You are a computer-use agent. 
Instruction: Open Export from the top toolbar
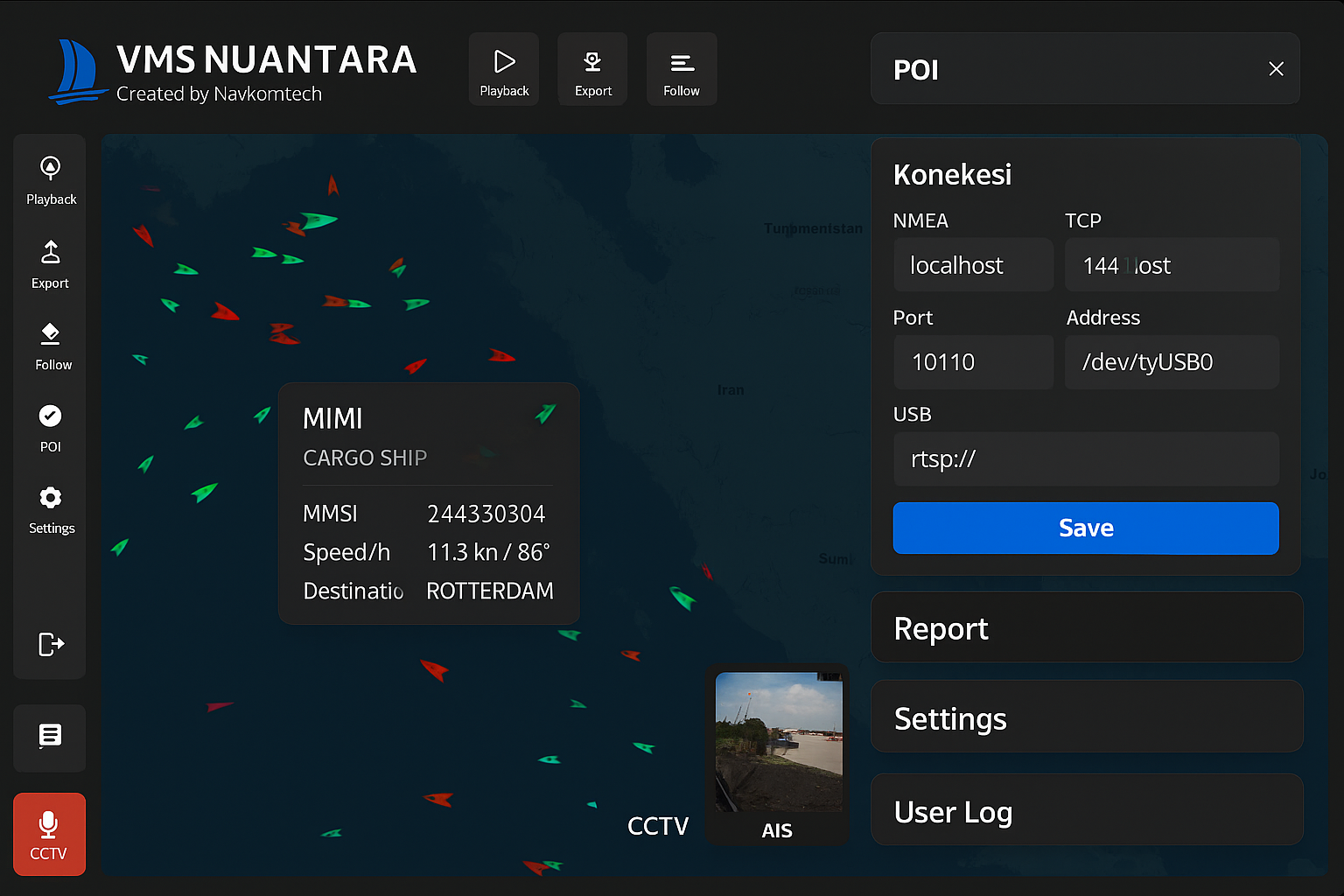click(592, 68)
